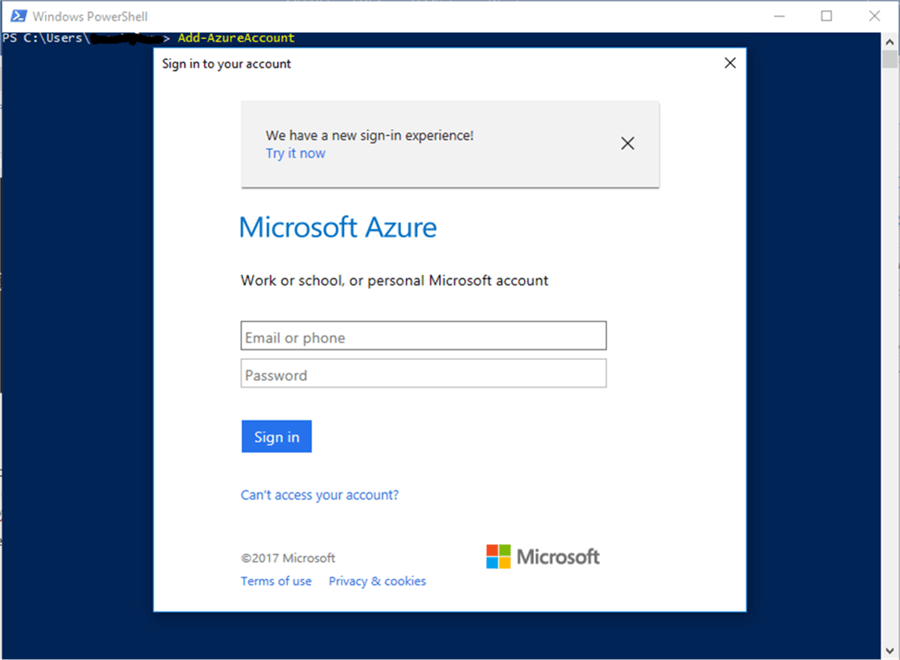Click the Windows PowerShell title bar icon
Image resolution: width=900 pixels, height=660 pixels.
(18, 16)
